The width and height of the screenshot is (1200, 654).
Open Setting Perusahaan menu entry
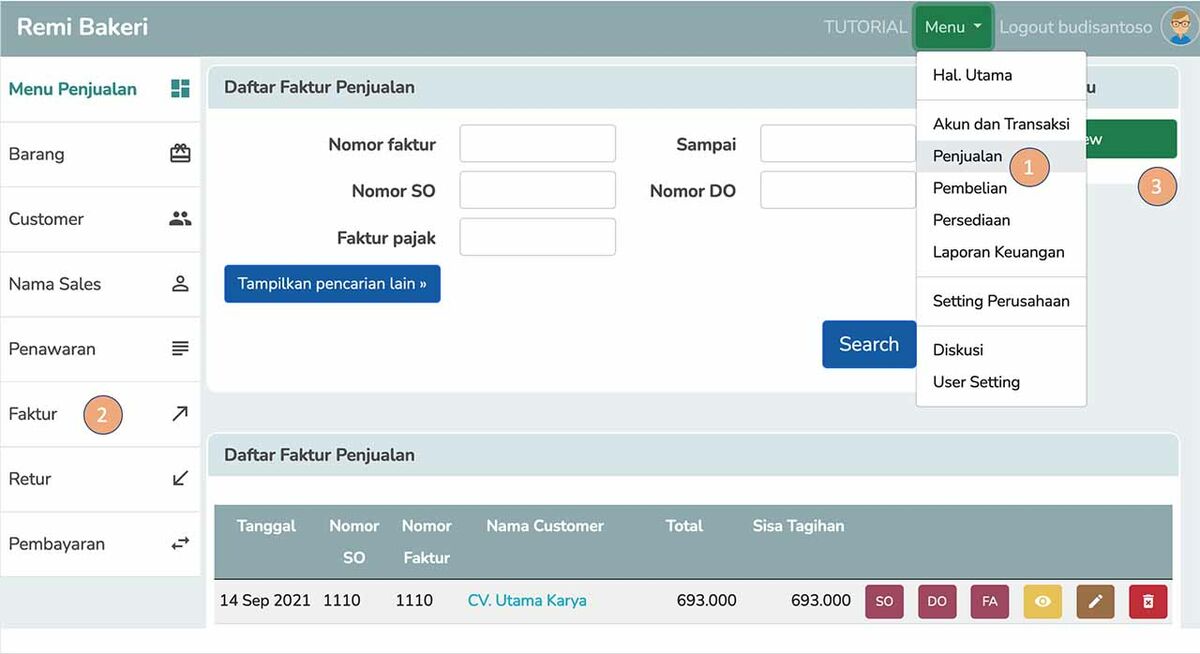click(1000, 301)
